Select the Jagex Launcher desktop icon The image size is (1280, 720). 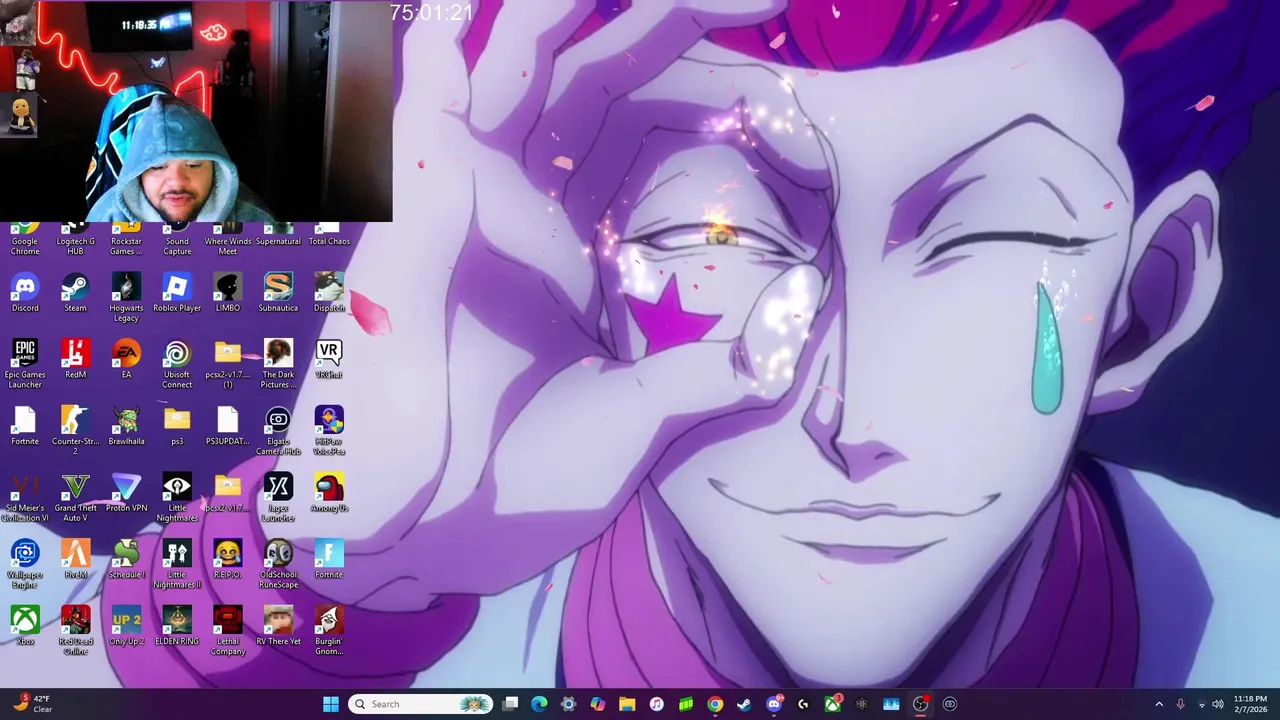point(278,498)
